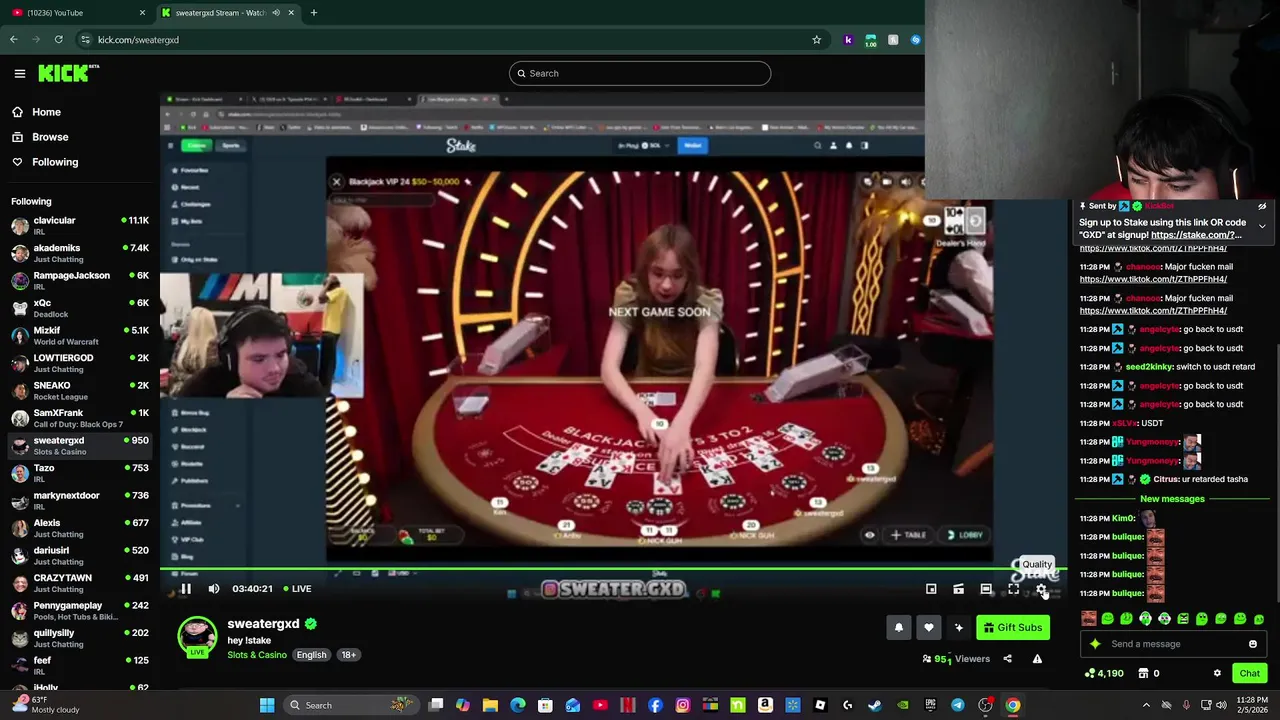Open clavicular channel from following list
Image resolution: width=1280 pixels, height=720 pixels.
[80, 226]
